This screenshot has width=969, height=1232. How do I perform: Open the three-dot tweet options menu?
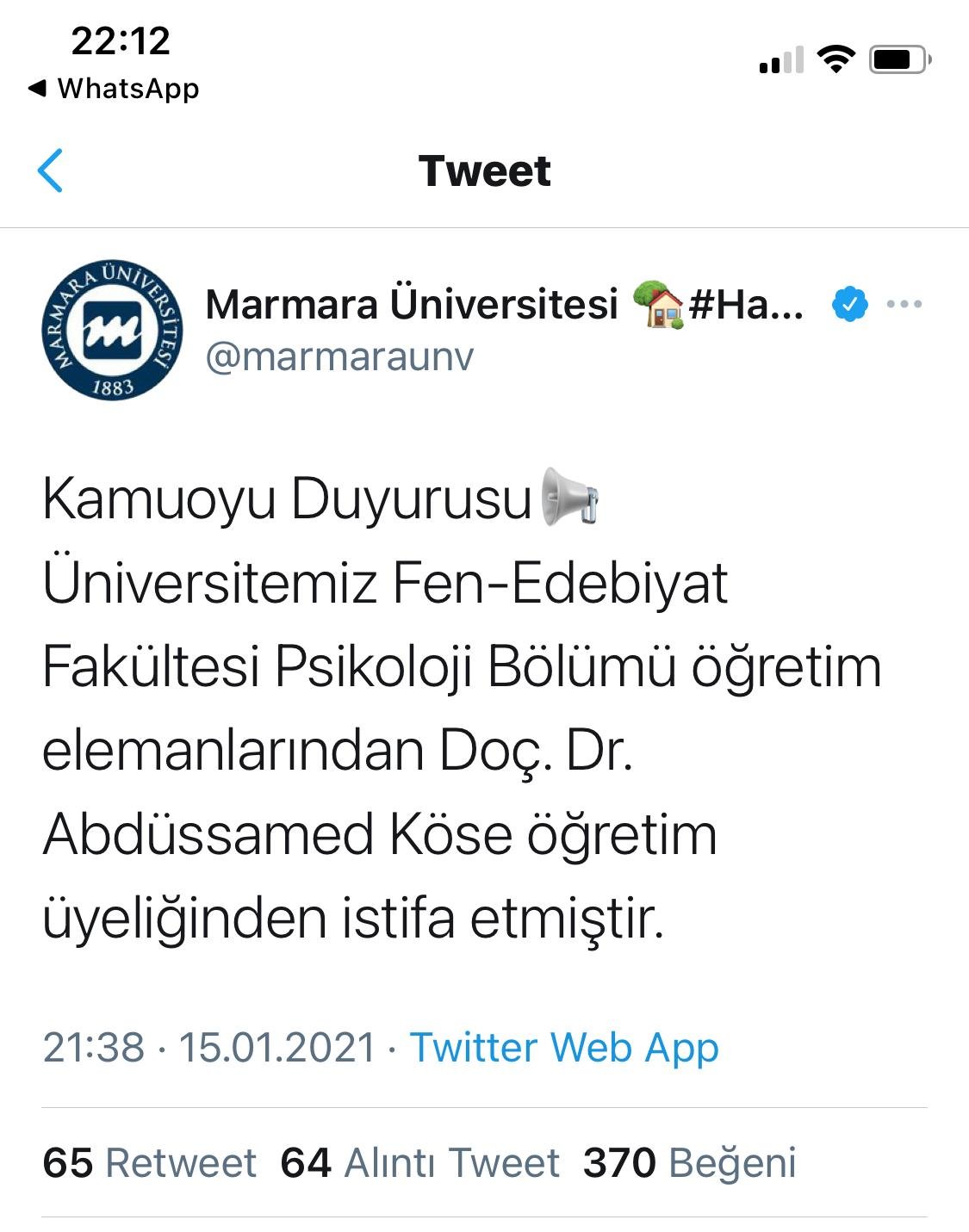904,304
